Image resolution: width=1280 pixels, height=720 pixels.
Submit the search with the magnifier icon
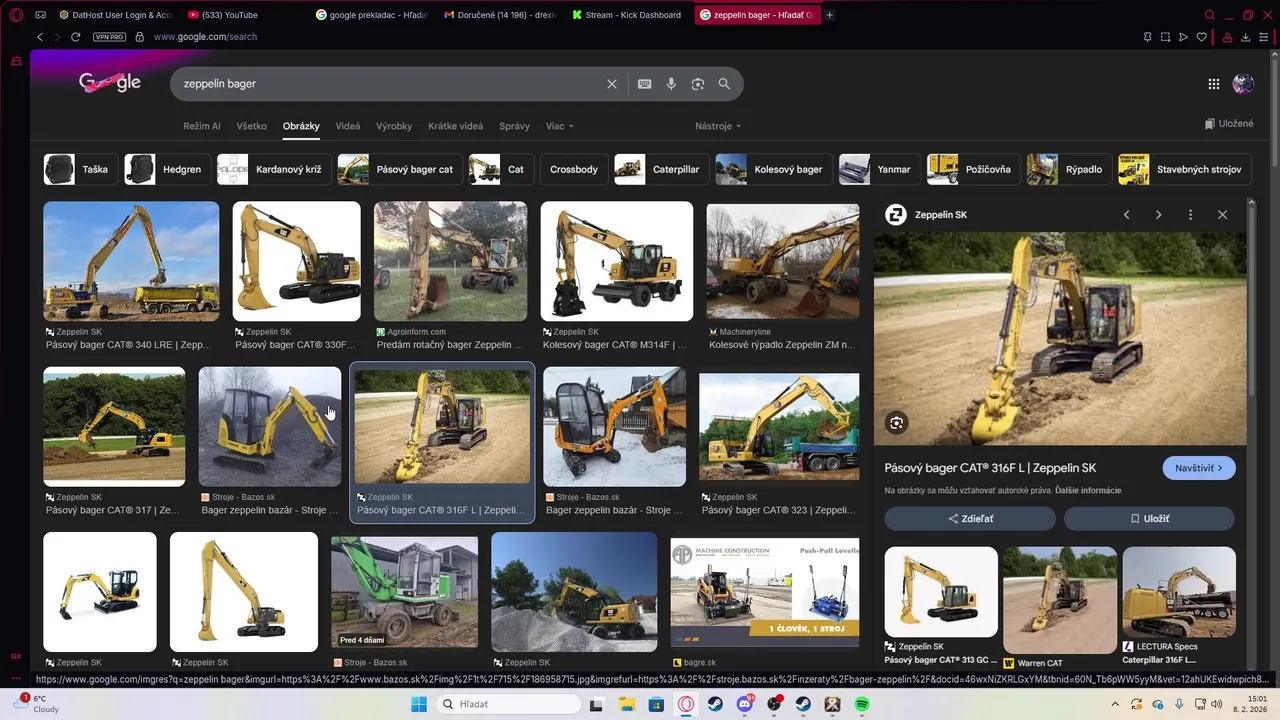coord(724,84)
